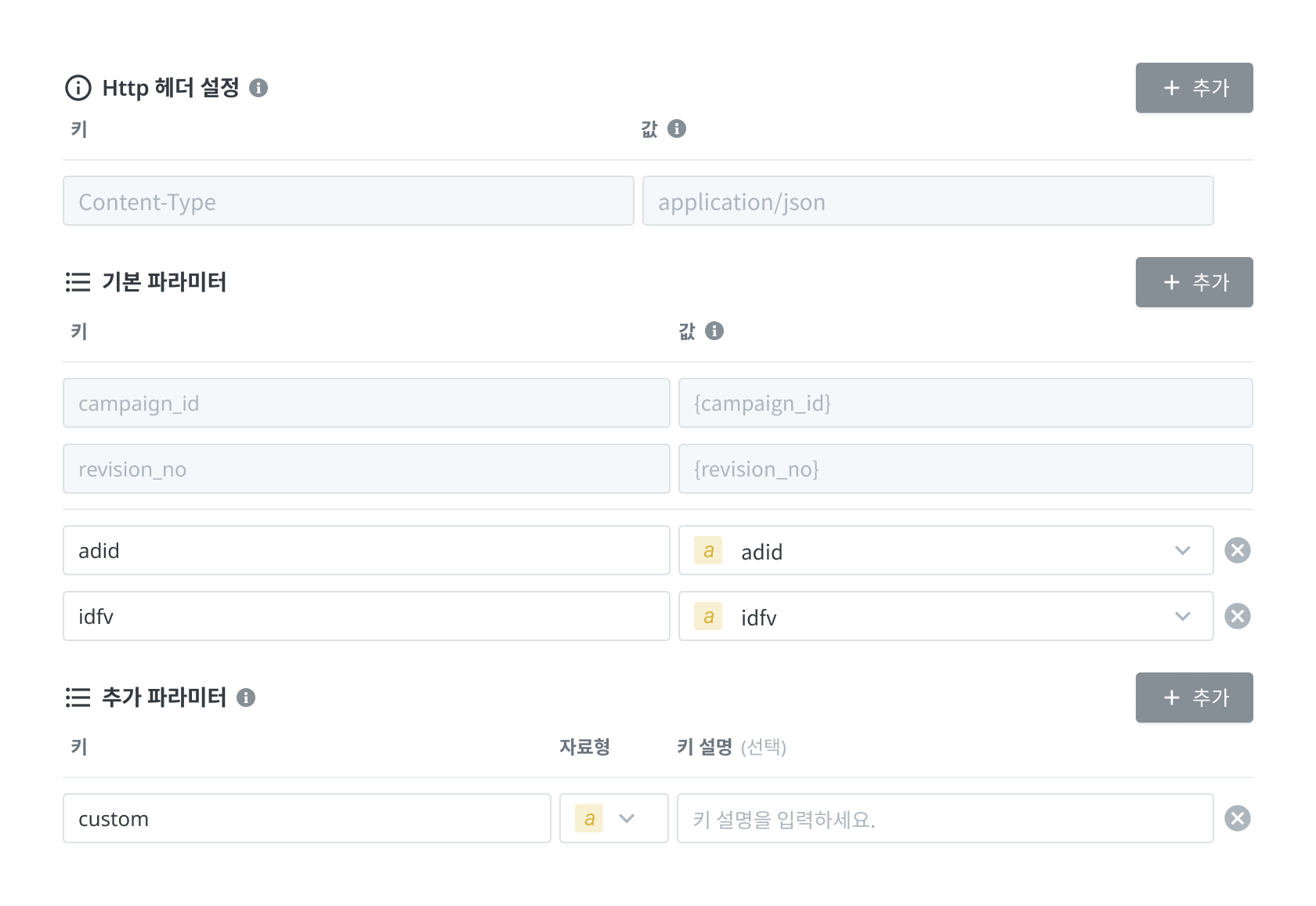1316x906 pixels.
Task: Add a new Http header row
Action: (x=1194, y=88)
